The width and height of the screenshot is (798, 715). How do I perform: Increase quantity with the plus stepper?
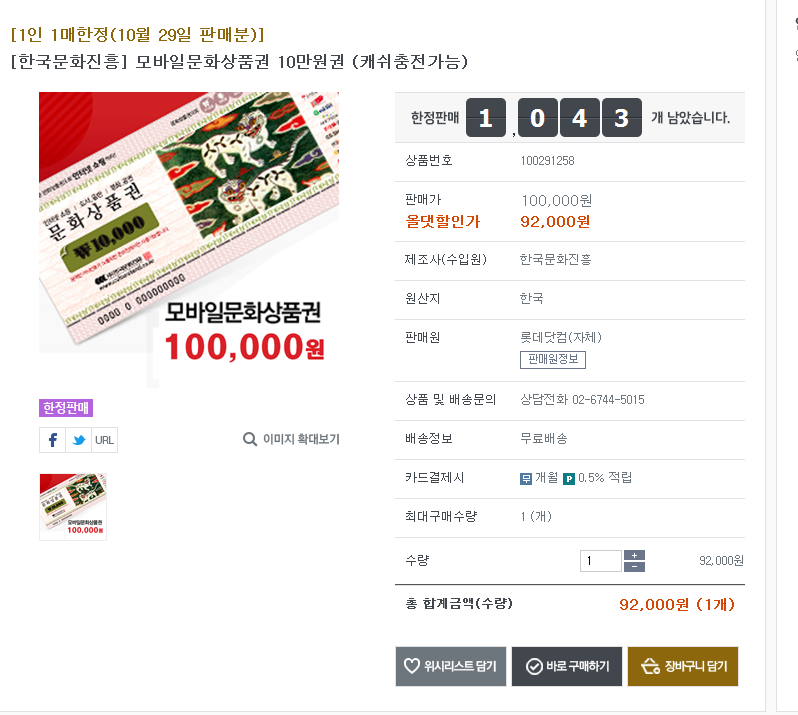point(634,555)
